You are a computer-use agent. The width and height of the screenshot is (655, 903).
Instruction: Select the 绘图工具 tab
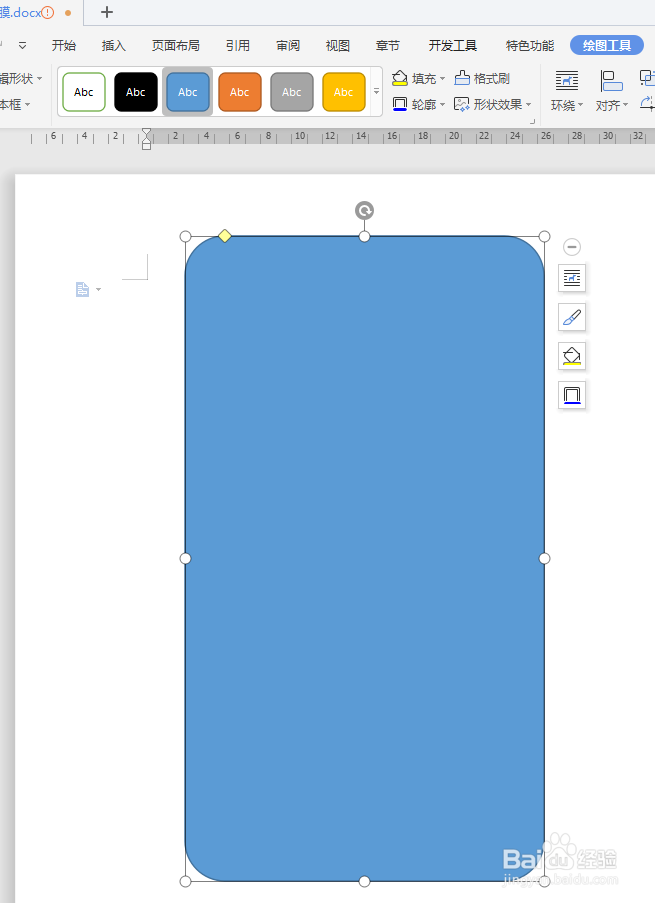click(x=607, y=45)
